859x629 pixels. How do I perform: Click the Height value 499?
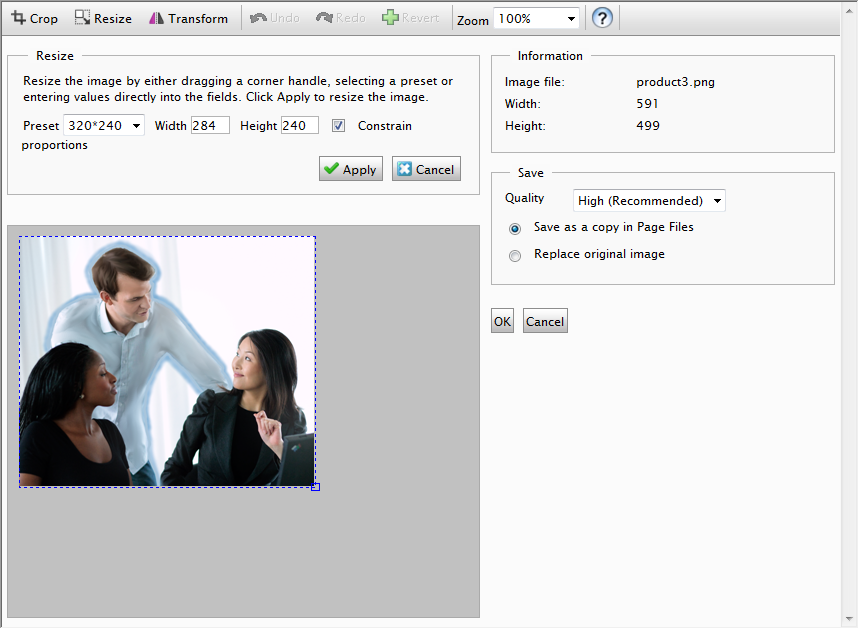648,125
